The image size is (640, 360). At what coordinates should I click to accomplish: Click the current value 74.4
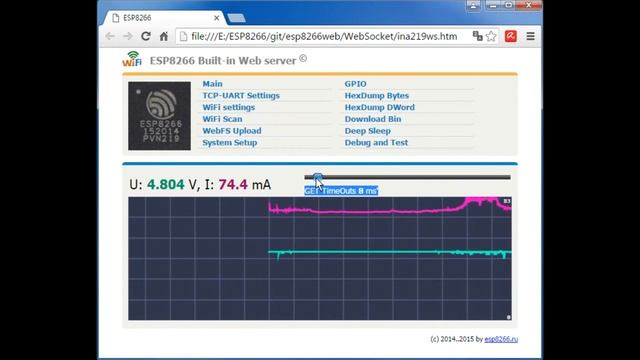tap(233, 184)
